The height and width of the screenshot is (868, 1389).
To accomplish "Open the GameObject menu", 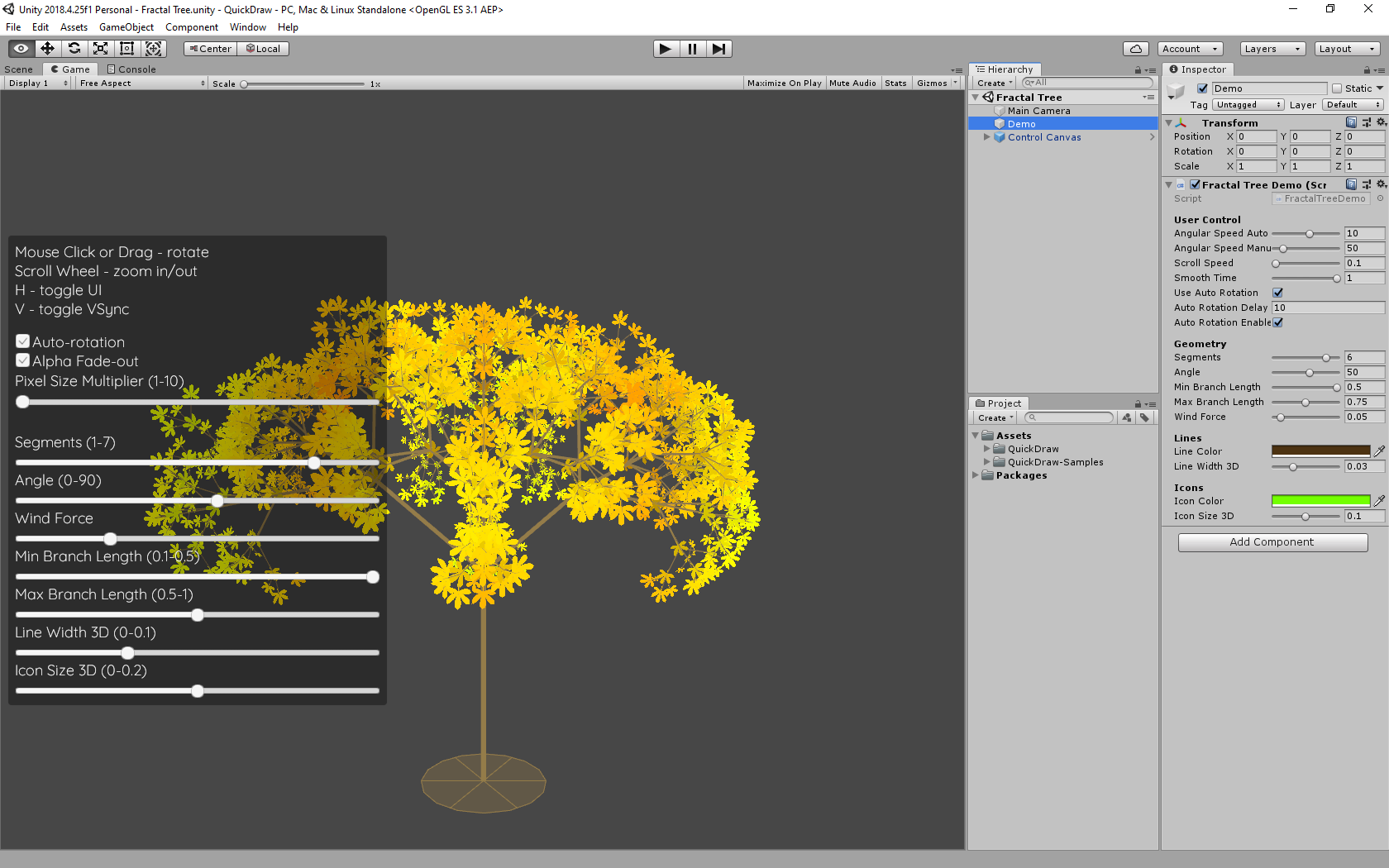I will 126,26.
